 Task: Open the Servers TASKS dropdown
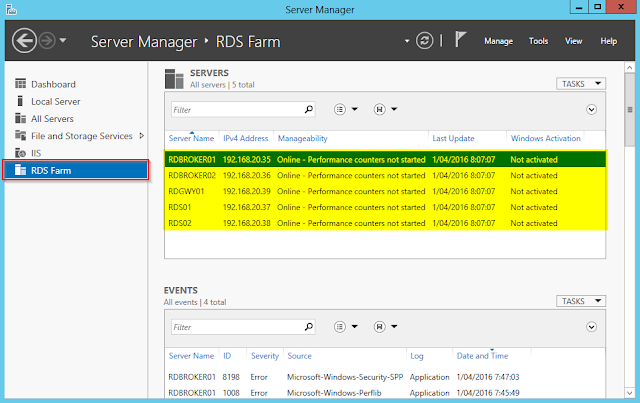coord(581,84)
